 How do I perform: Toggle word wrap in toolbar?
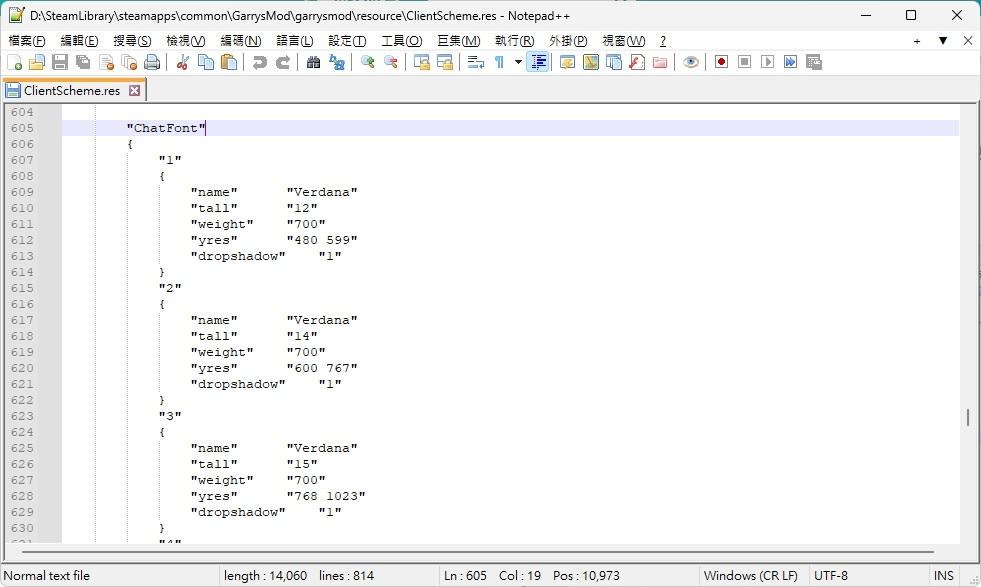point(476,62)
